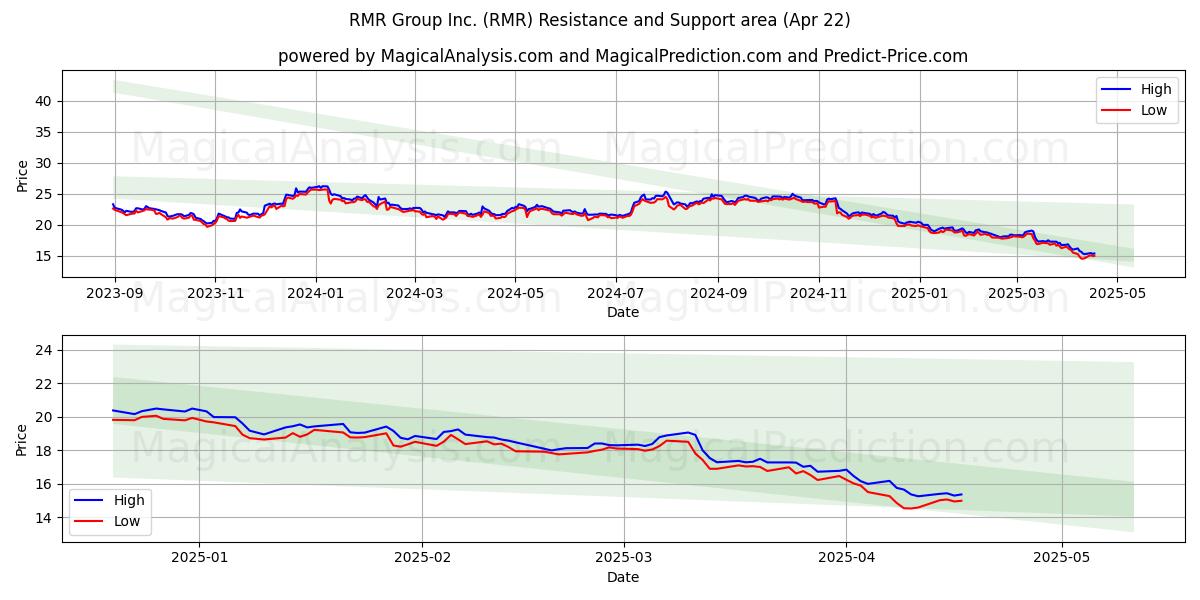Click the bottom chart 'Date' axis label
Image resolution: width=1200 pixels, height=600 pixels.
pyautogui.click(x=623, y=577)
